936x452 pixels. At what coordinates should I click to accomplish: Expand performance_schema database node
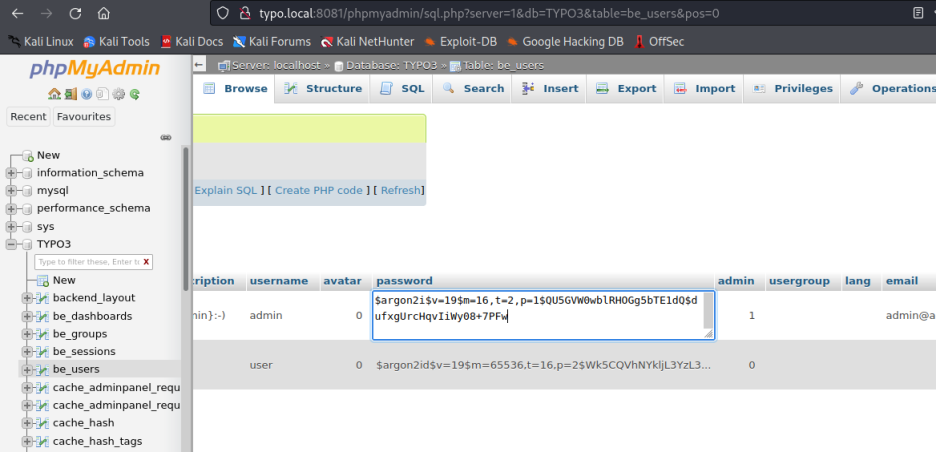pyautogui.click(x=11, y=208)
